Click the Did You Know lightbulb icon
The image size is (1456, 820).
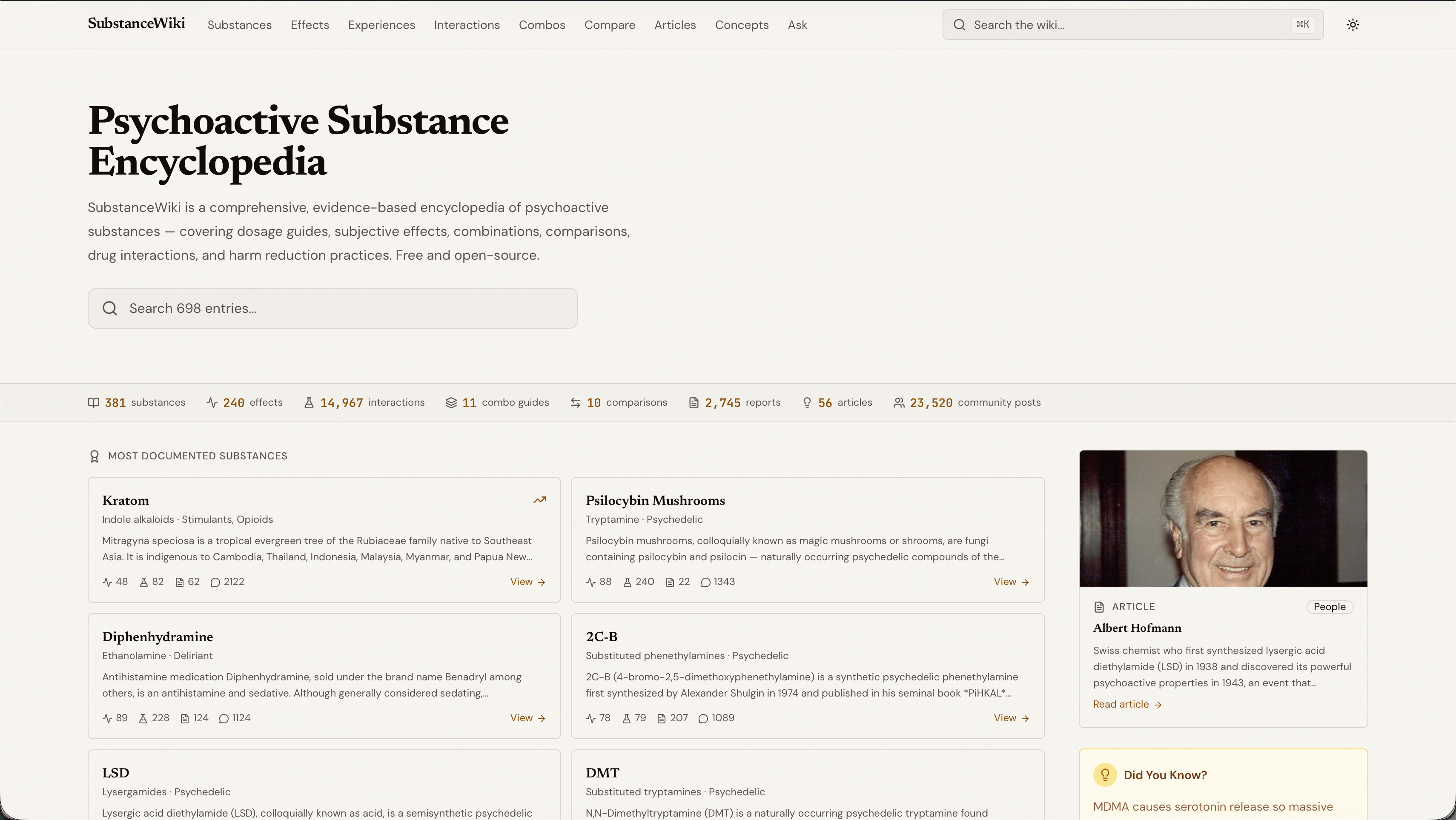pyautogui.click(x=1105, y=775)
